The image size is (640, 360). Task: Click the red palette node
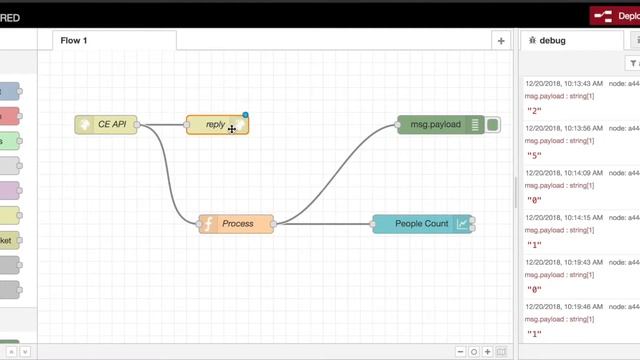[x=9, y=116]
